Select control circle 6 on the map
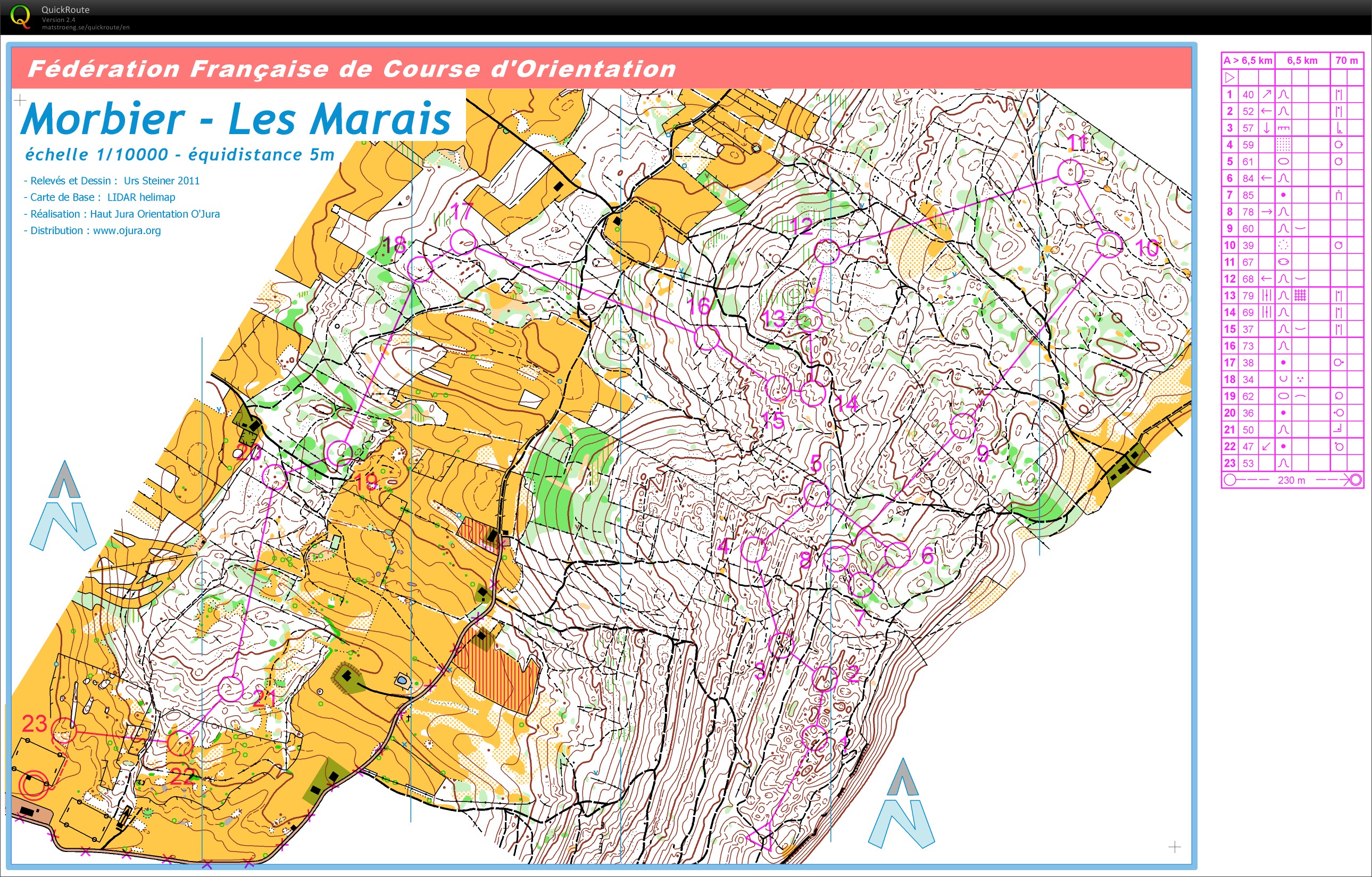 (897, 555)
